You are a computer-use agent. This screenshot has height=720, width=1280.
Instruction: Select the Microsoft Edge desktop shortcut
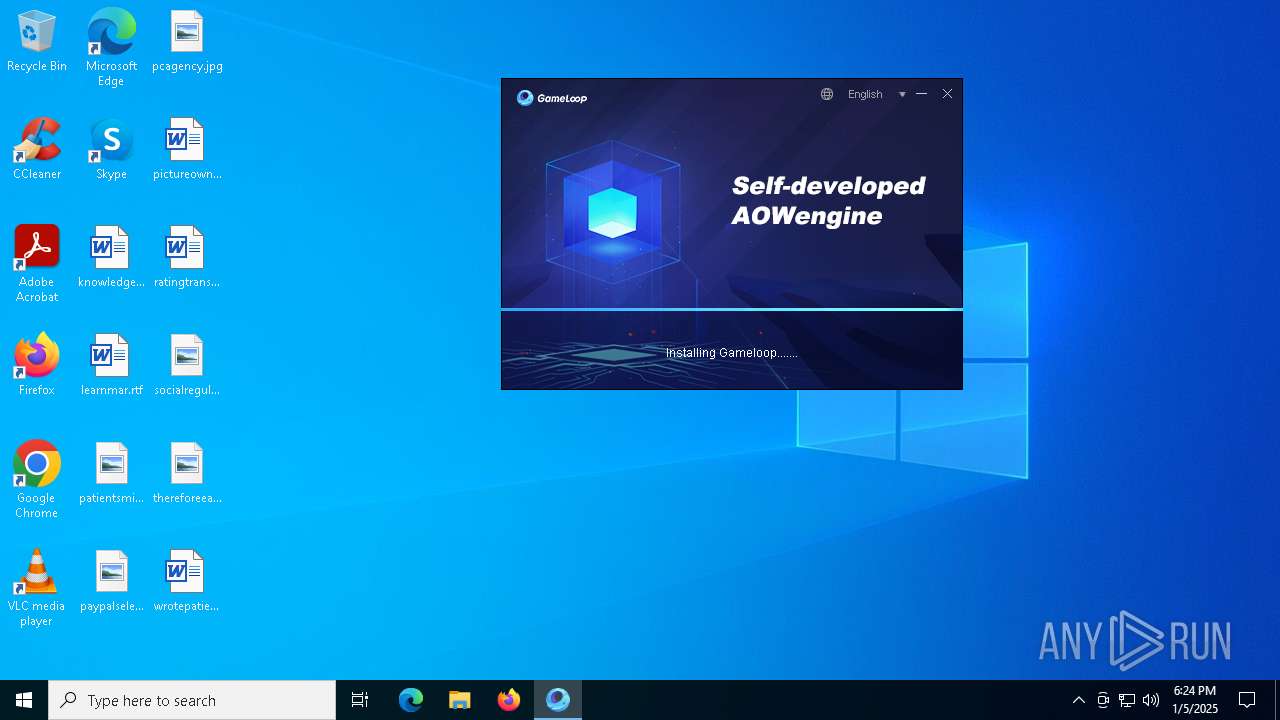point(111,47)
